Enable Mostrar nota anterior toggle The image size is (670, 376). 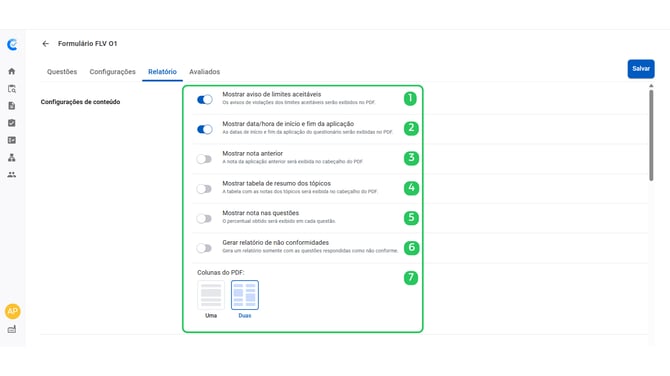(x=204, y=159)
